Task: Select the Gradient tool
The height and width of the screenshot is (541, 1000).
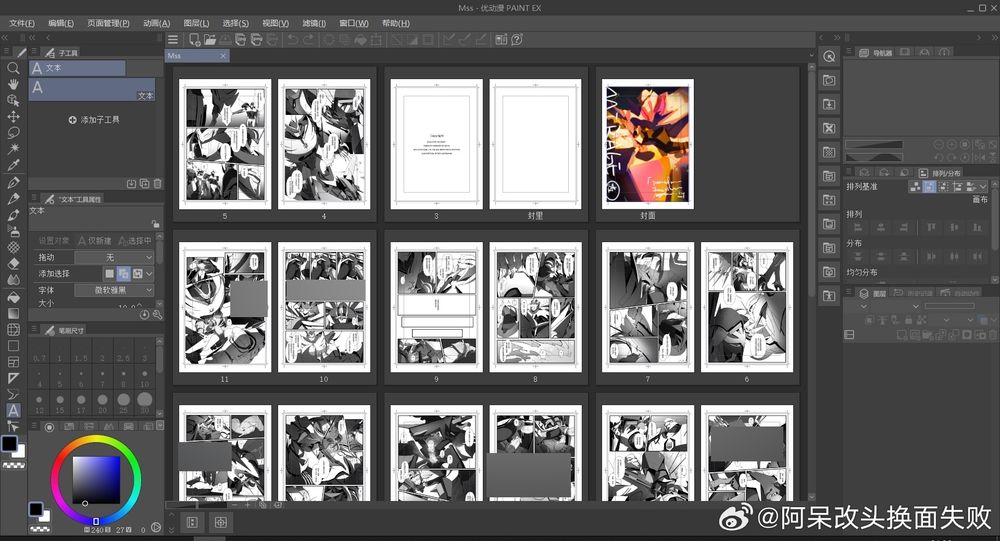Action: point(13,313)
